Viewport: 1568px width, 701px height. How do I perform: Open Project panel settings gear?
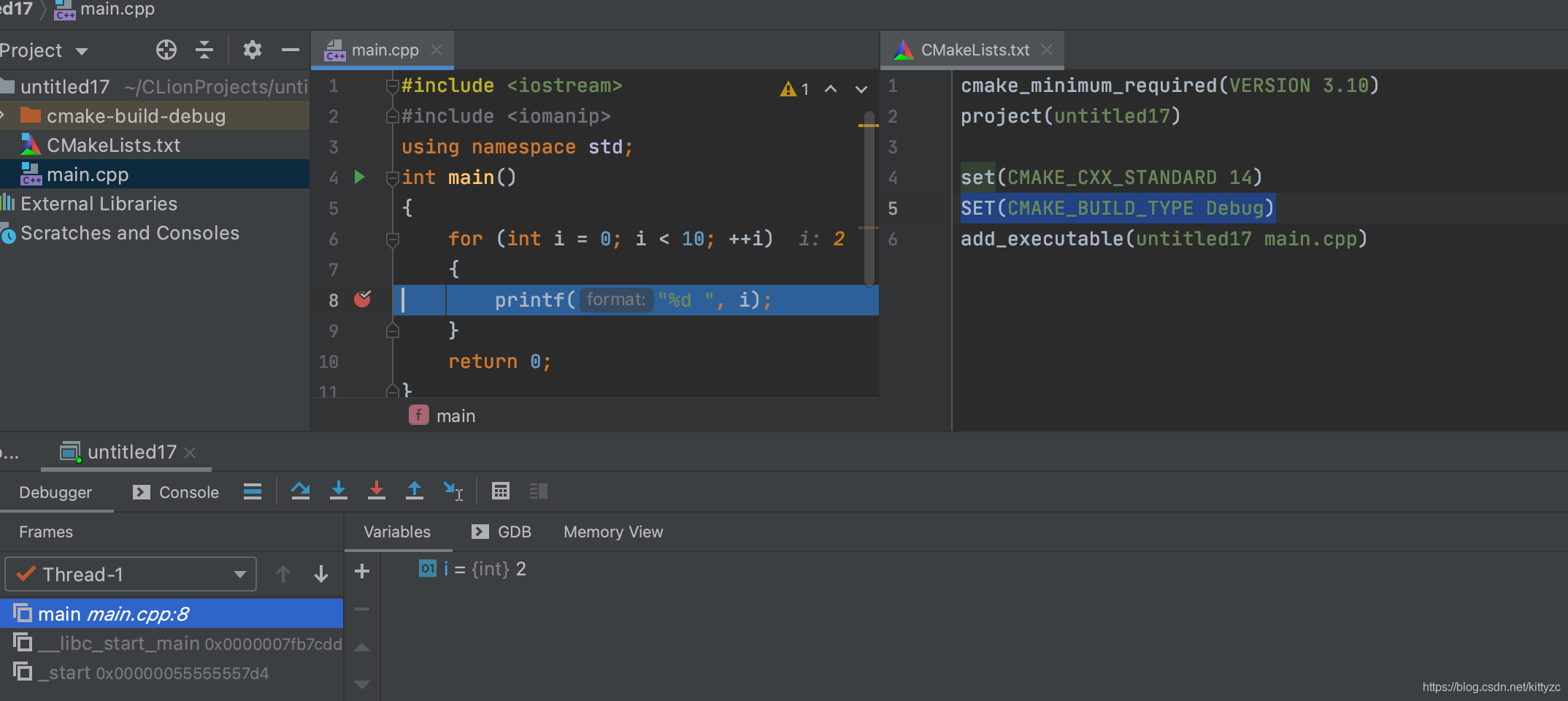coord(253,50)
